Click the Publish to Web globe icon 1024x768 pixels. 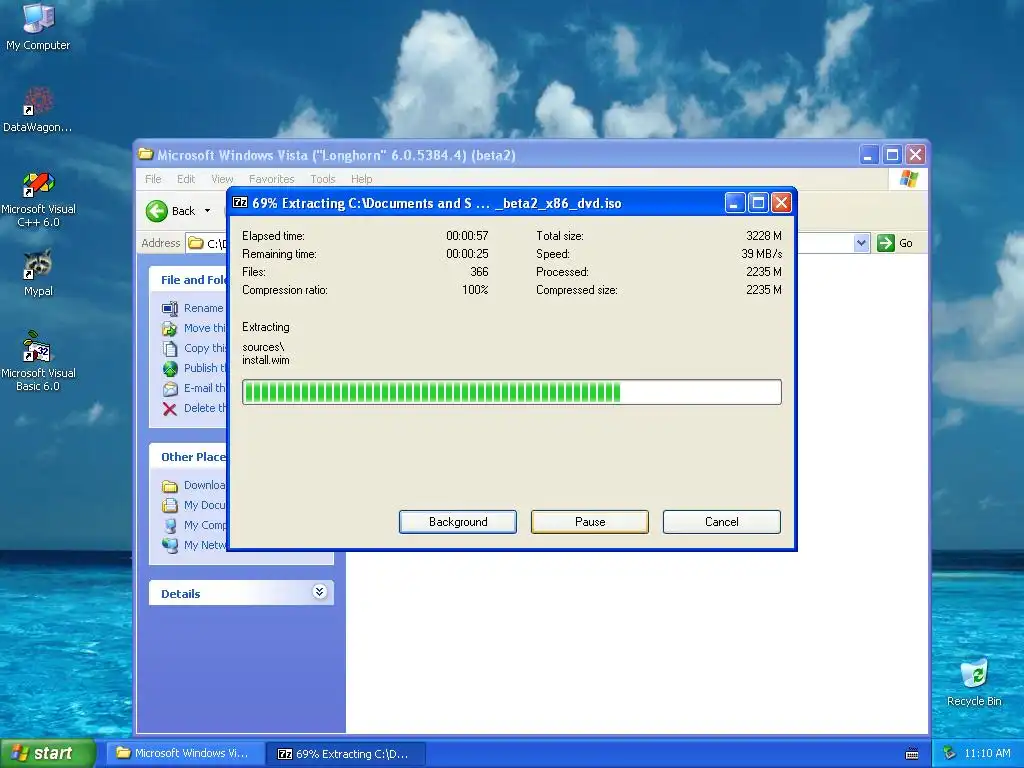[x=170, y=369]
